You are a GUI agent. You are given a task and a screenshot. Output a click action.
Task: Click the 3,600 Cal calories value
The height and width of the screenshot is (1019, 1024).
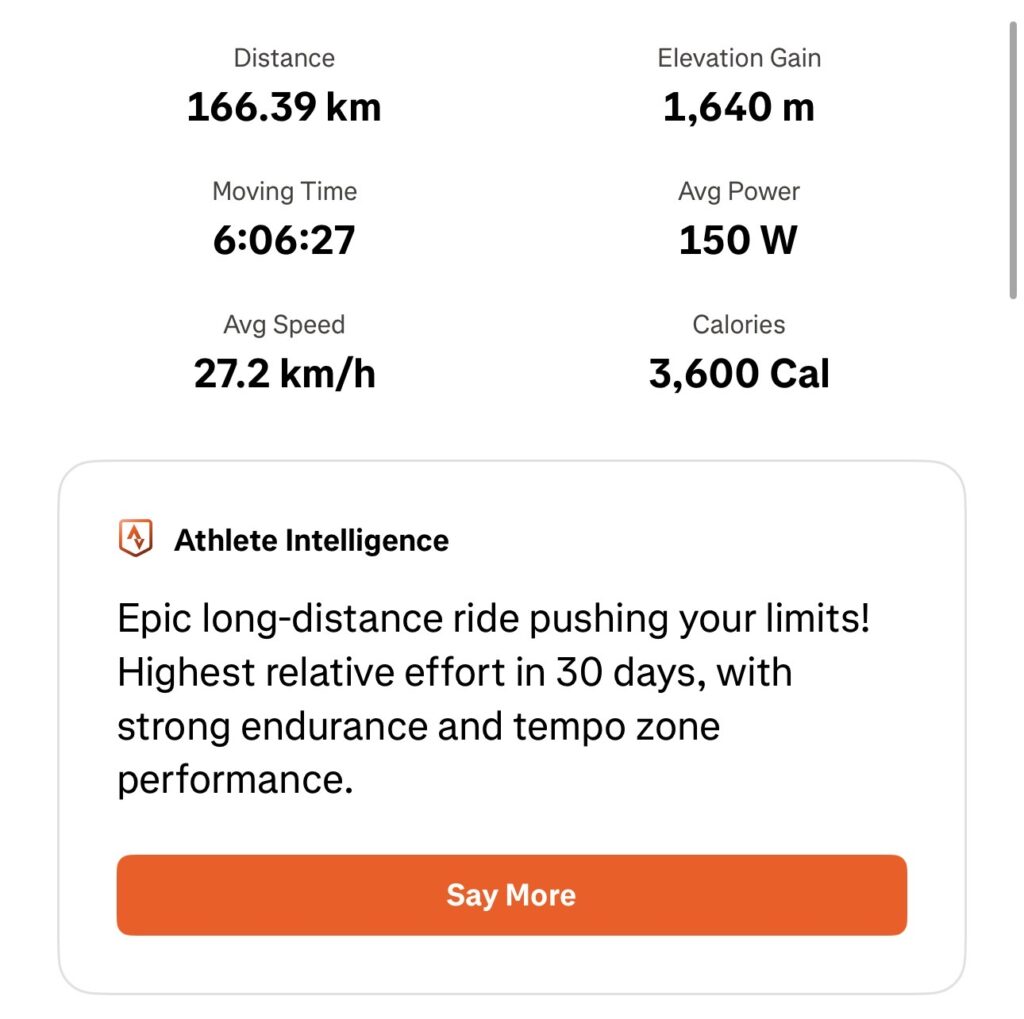(x=739, y=374)
